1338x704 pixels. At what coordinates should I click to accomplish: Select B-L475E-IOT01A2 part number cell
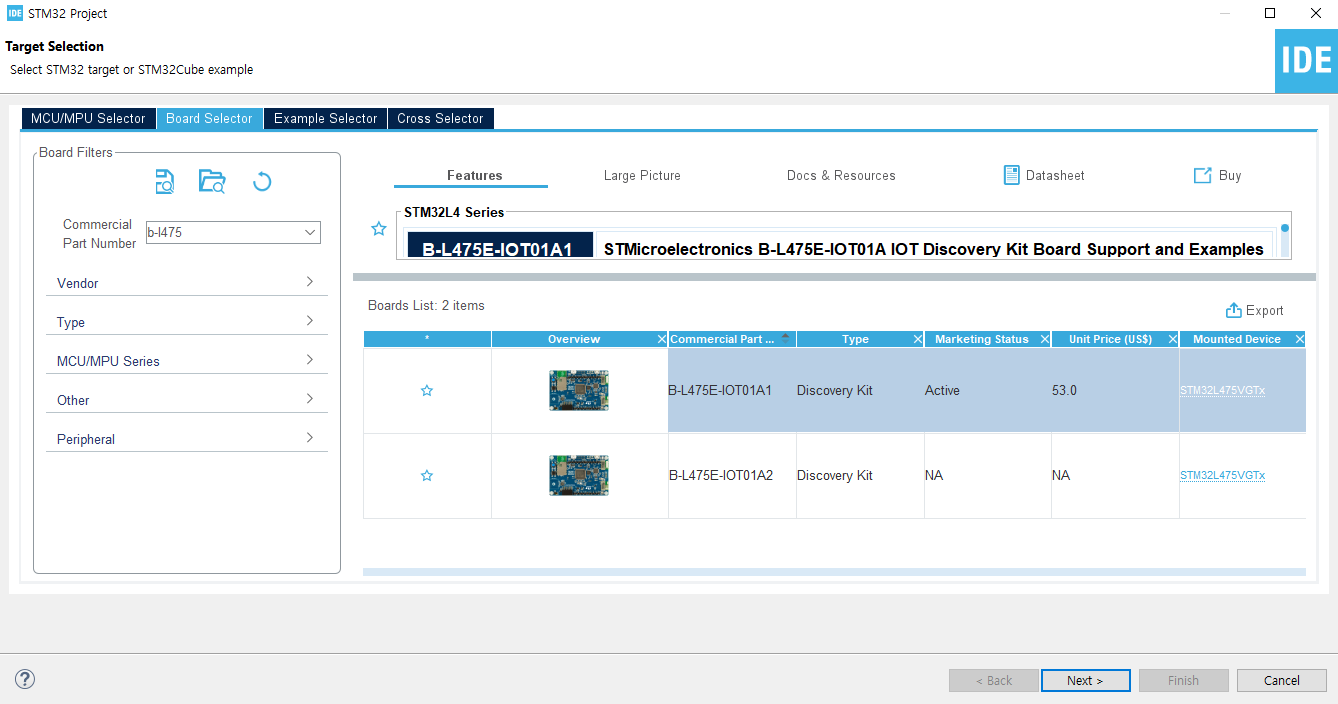click(732, 475)
